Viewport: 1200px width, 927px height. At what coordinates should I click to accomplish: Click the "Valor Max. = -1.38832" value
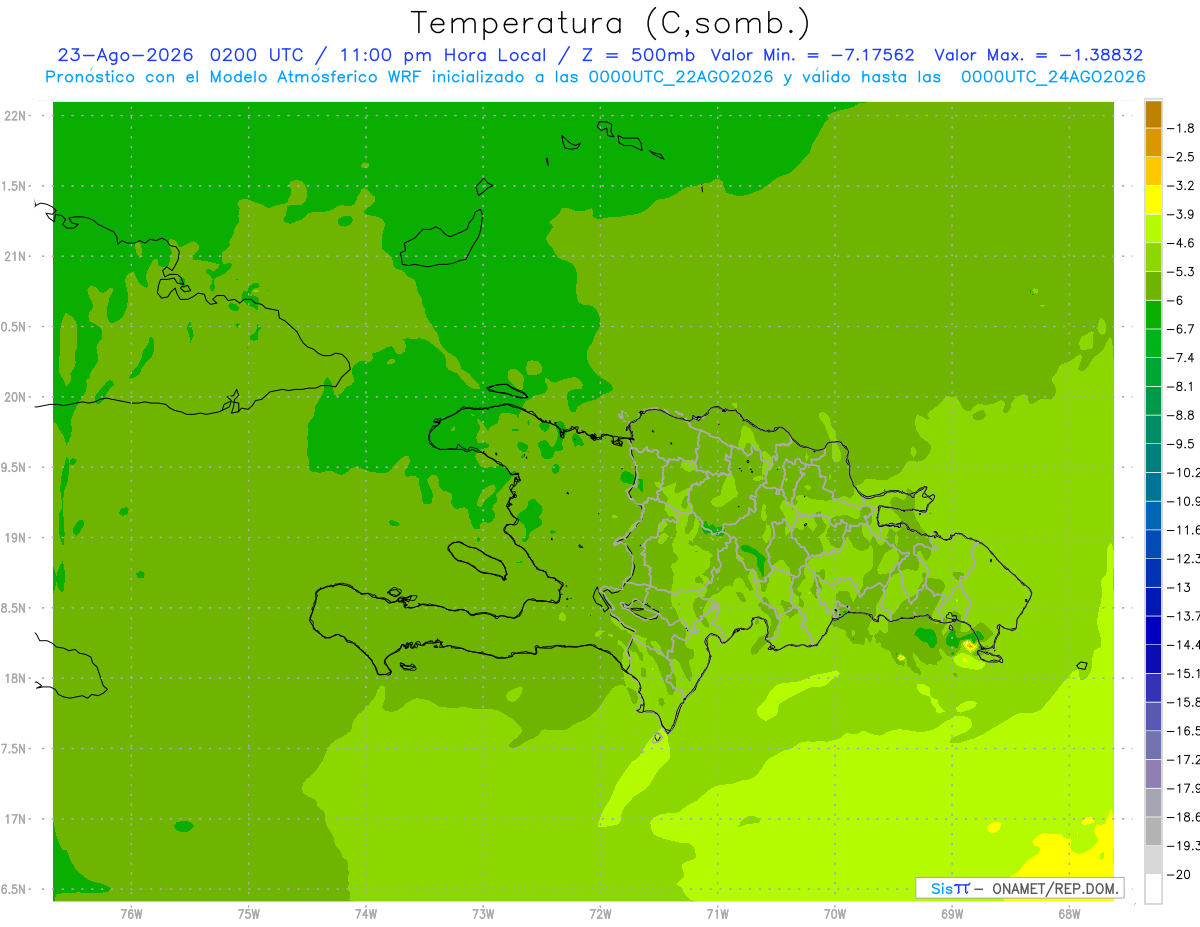[1038, 55]
